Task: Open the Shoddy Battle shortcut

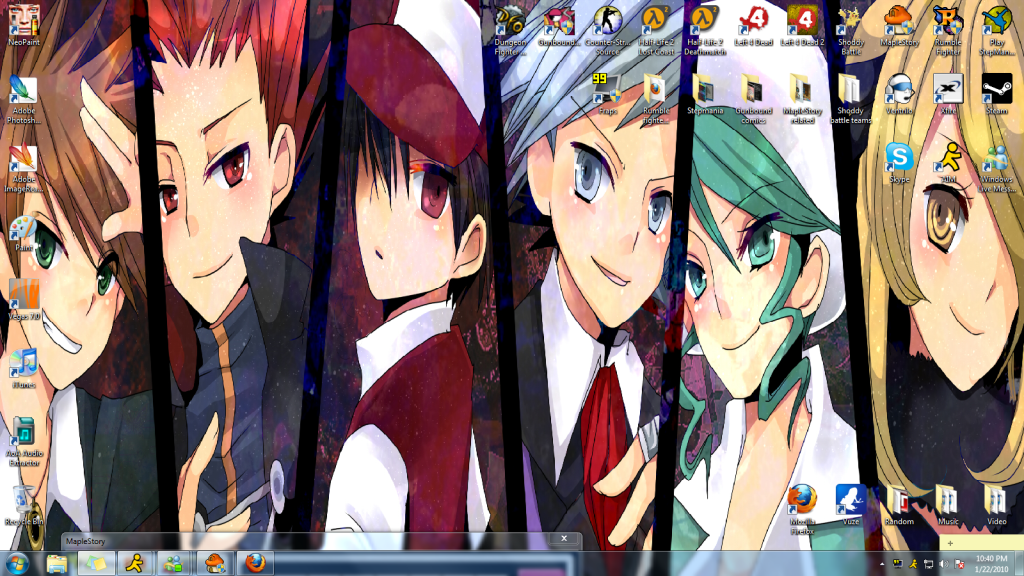Action: pyautogui.click(x=851, y=30)
